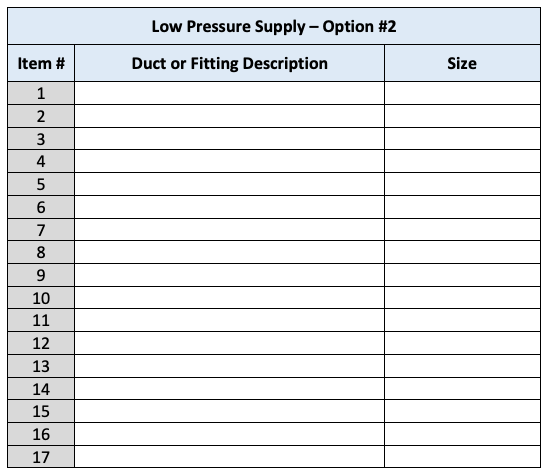Click the item number 14 cell
This screenshot has width=548, height=474.
coord(41,389)
